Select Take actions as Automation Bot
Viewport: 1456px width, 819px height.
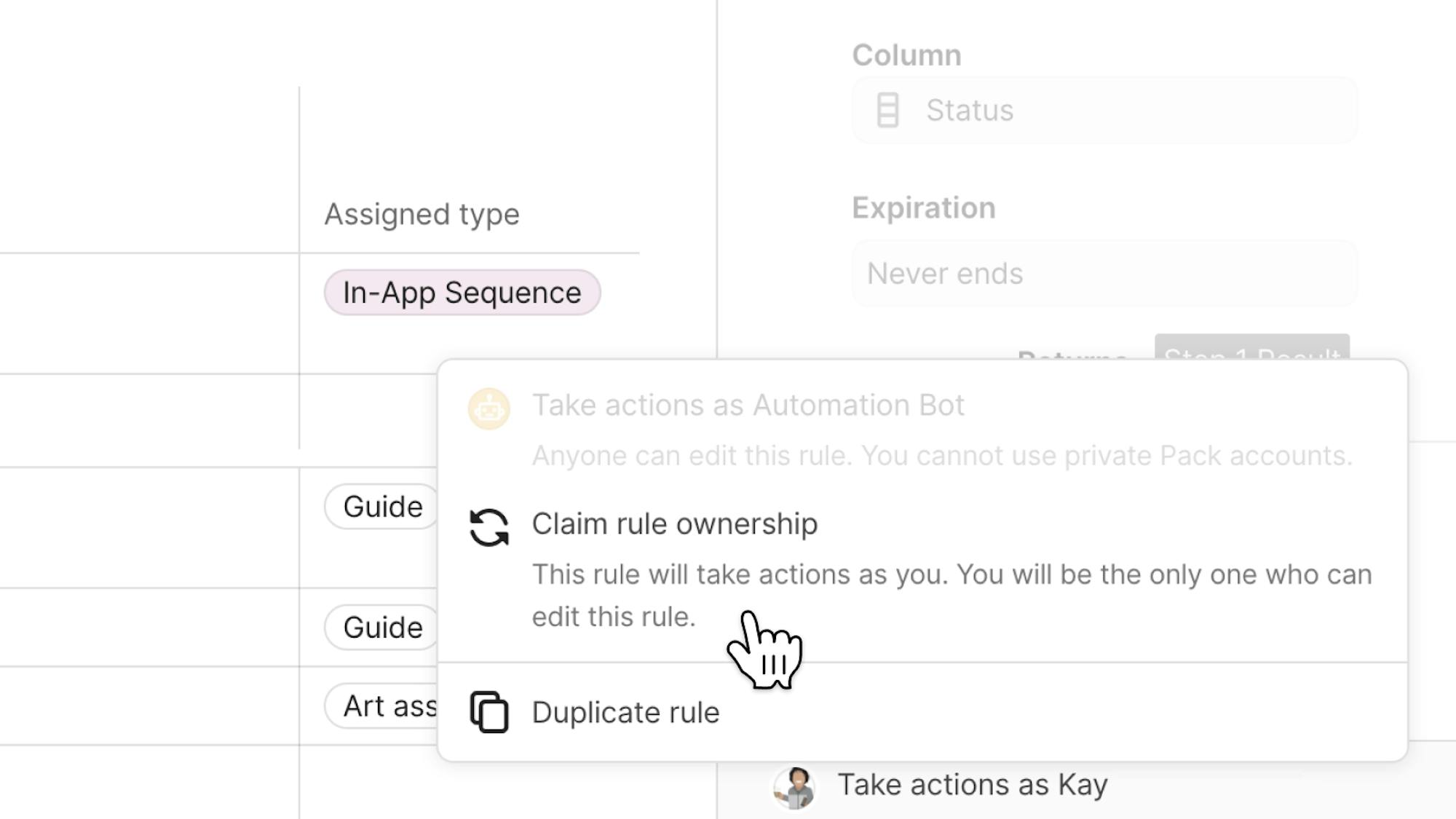[748, 405]
